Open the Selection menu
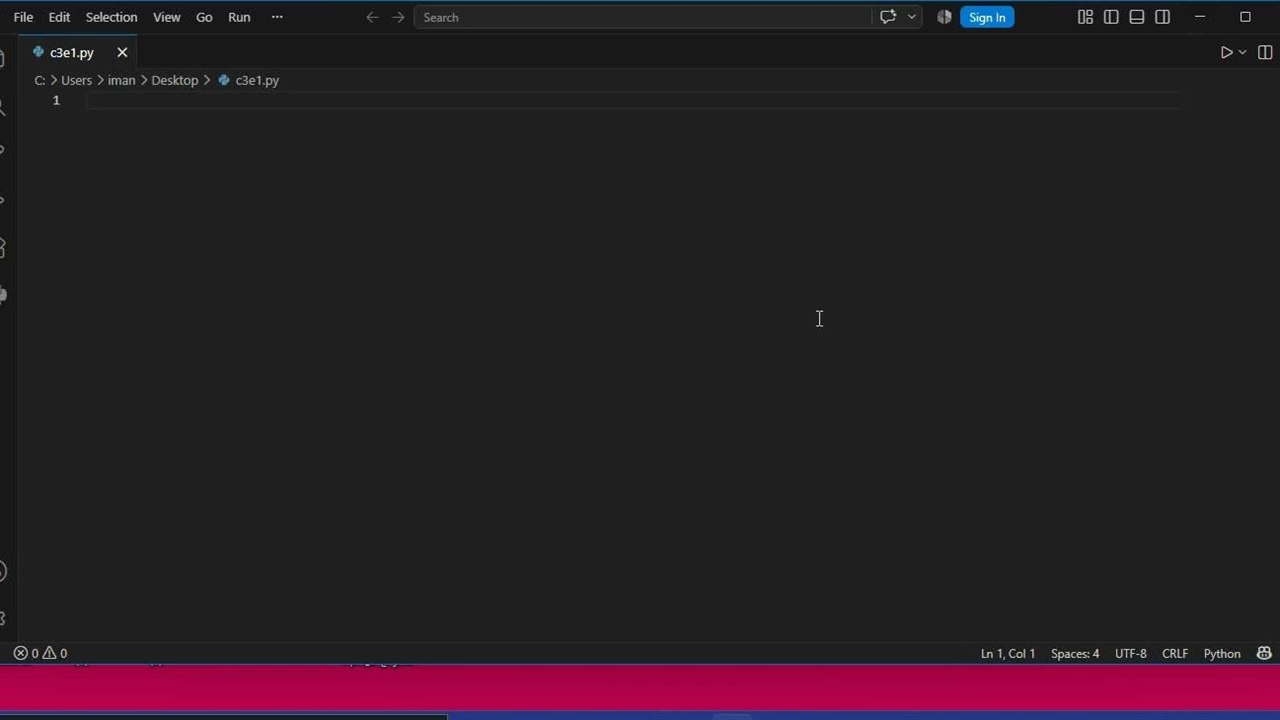The height and width of the screenshot is (720, 1280). point(111,17)
